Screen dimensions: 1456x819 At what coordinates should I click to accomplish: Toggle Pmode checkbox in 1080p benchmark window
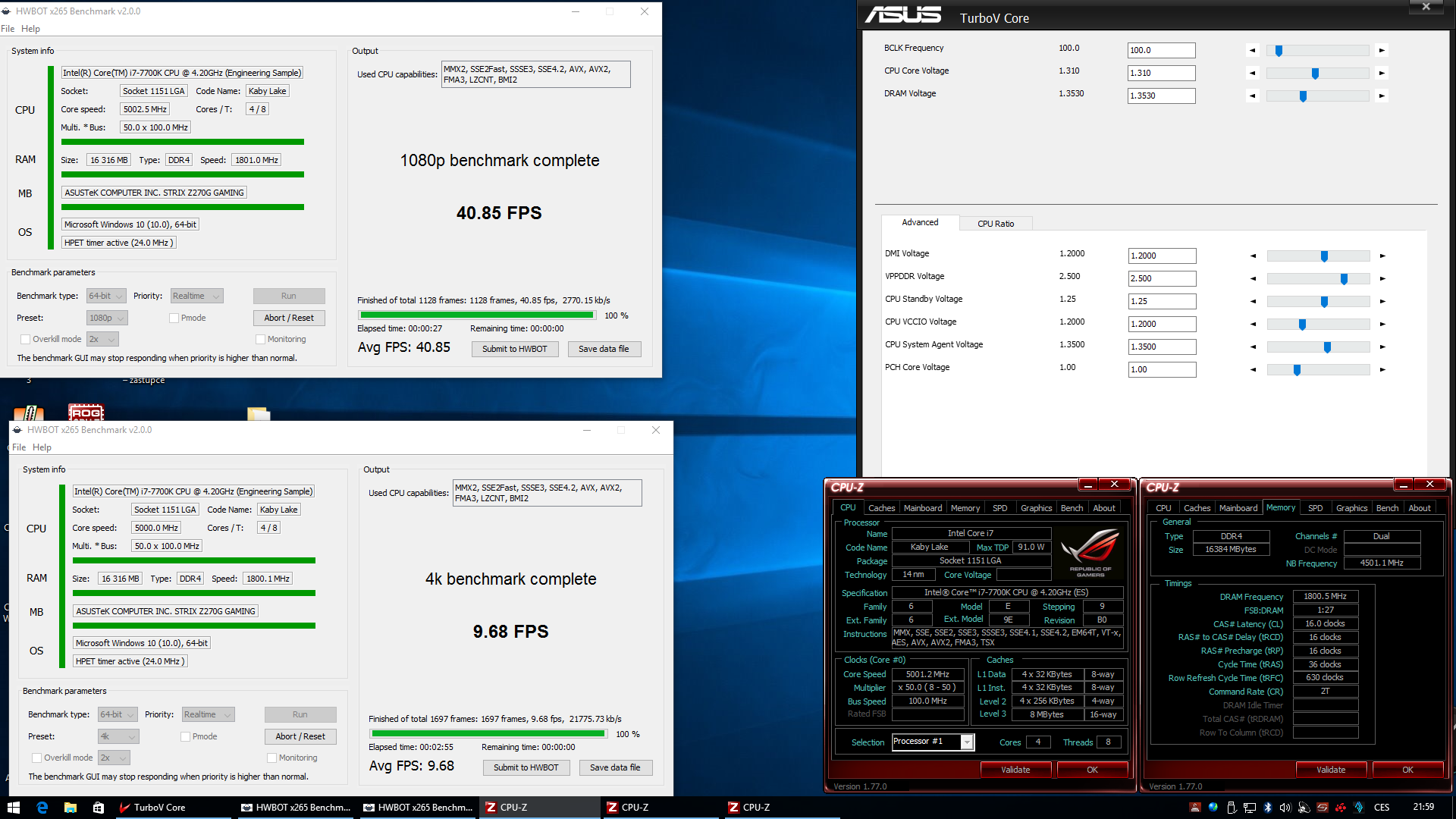[x=174, y=318]
